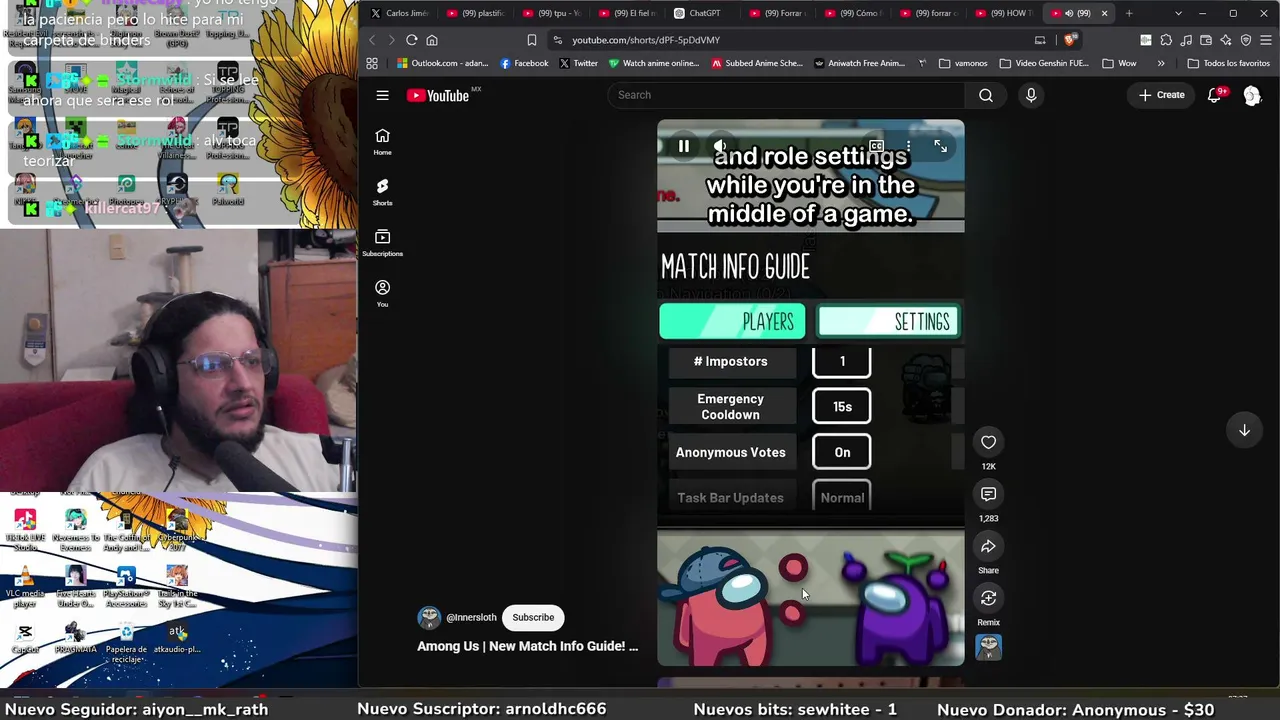
Task: Open Subbed Anime Sche... bookmark
Action: (x=757, y=63)
